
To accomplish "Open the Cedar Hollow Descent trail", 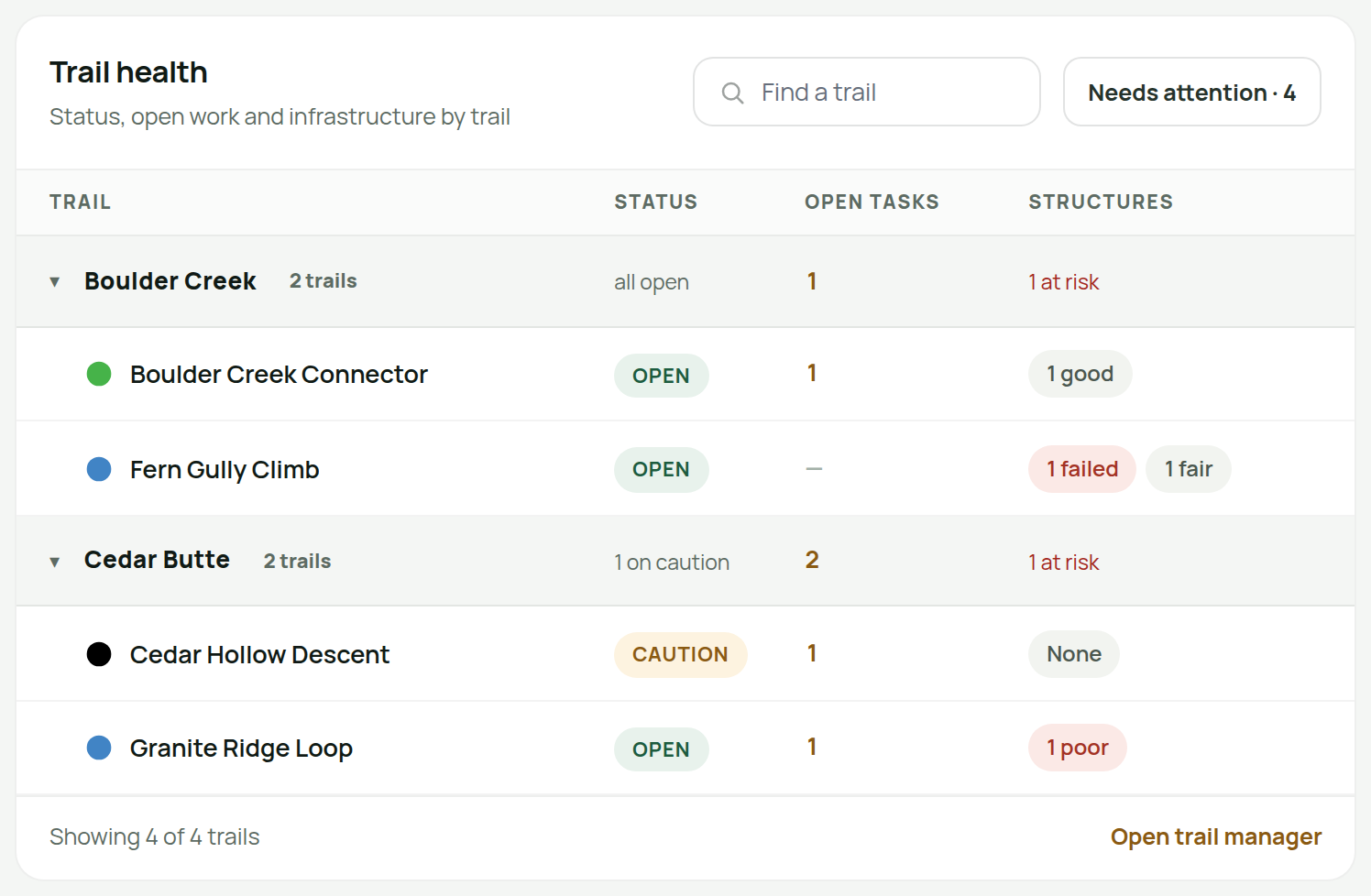I will [259, 654].
